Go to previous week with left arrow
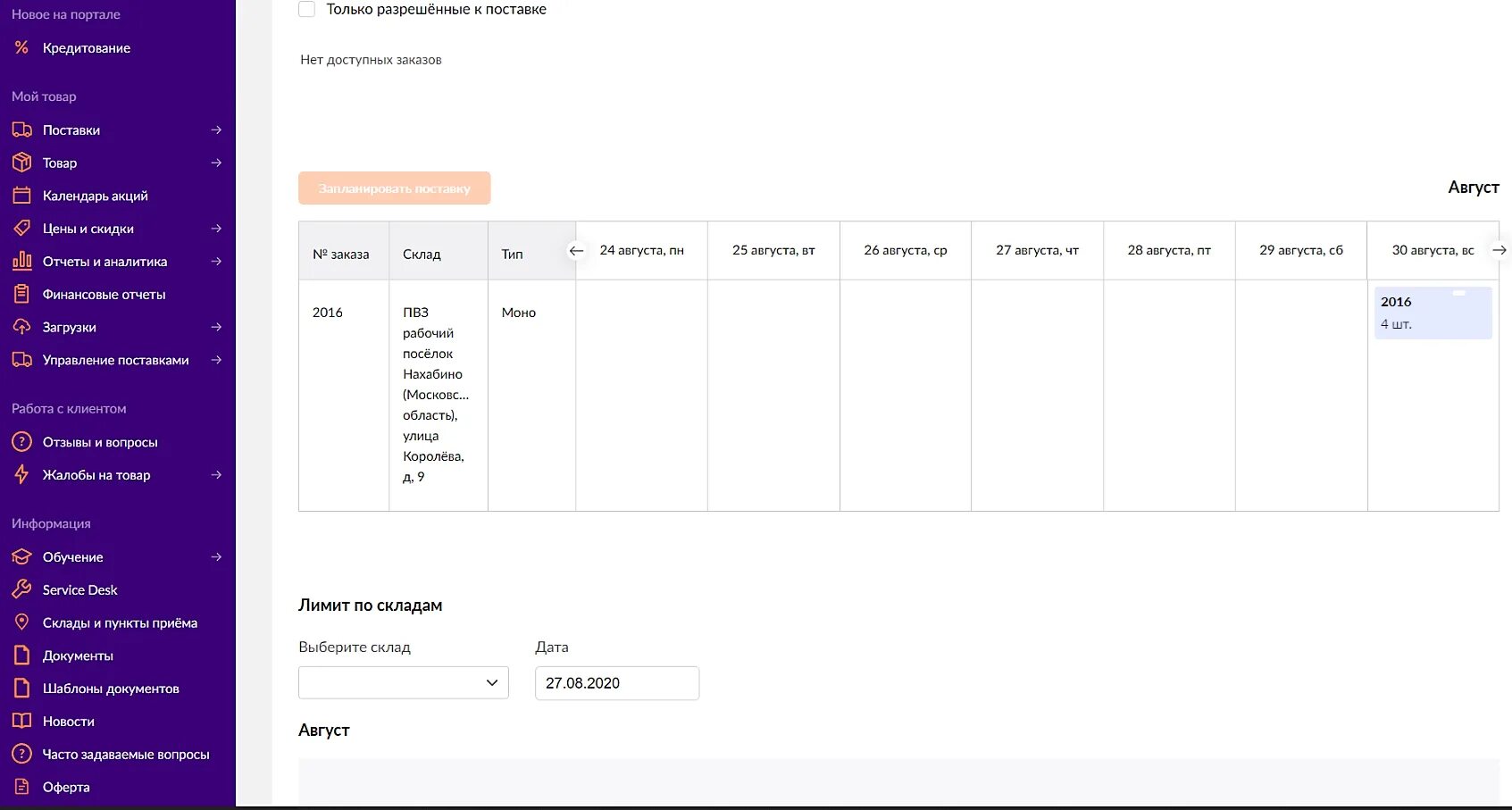Screen dimensions: 1512x810 point(576,251)
